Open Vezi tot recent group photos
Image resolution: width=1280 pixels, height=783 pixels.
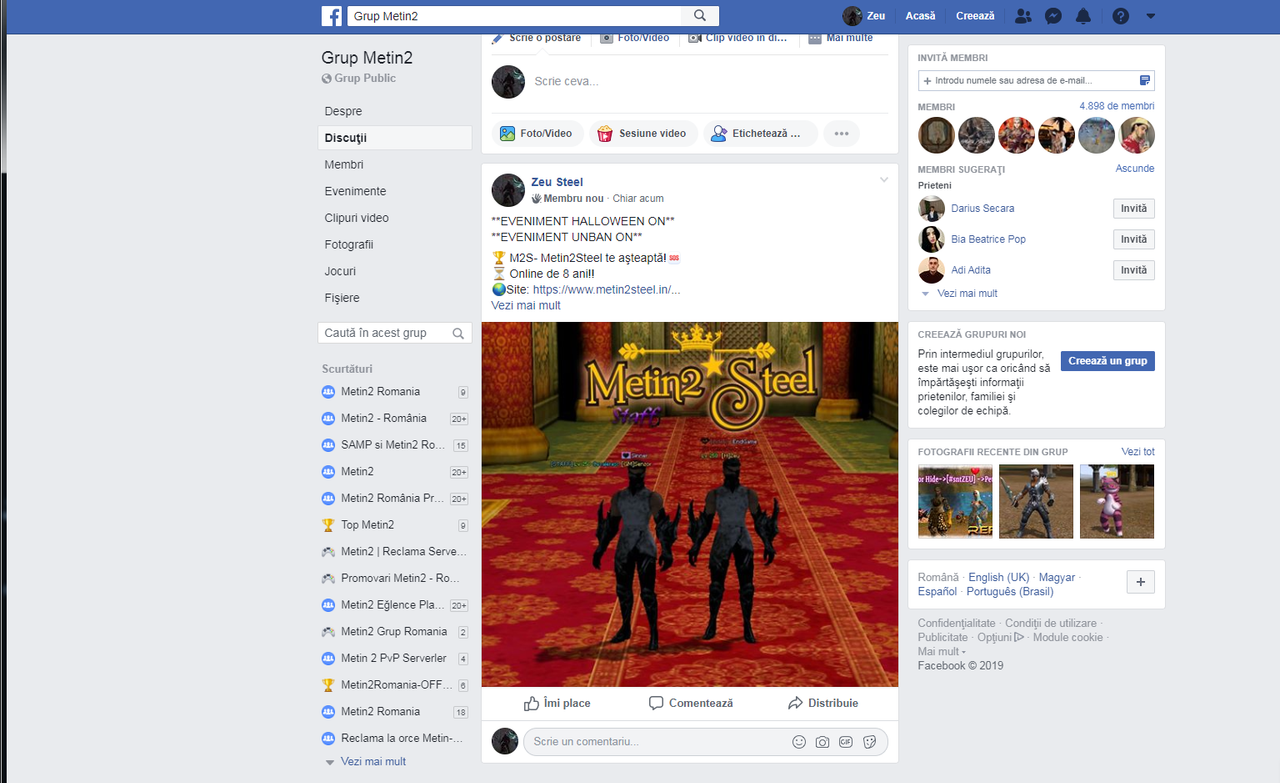pos(1138,452)
